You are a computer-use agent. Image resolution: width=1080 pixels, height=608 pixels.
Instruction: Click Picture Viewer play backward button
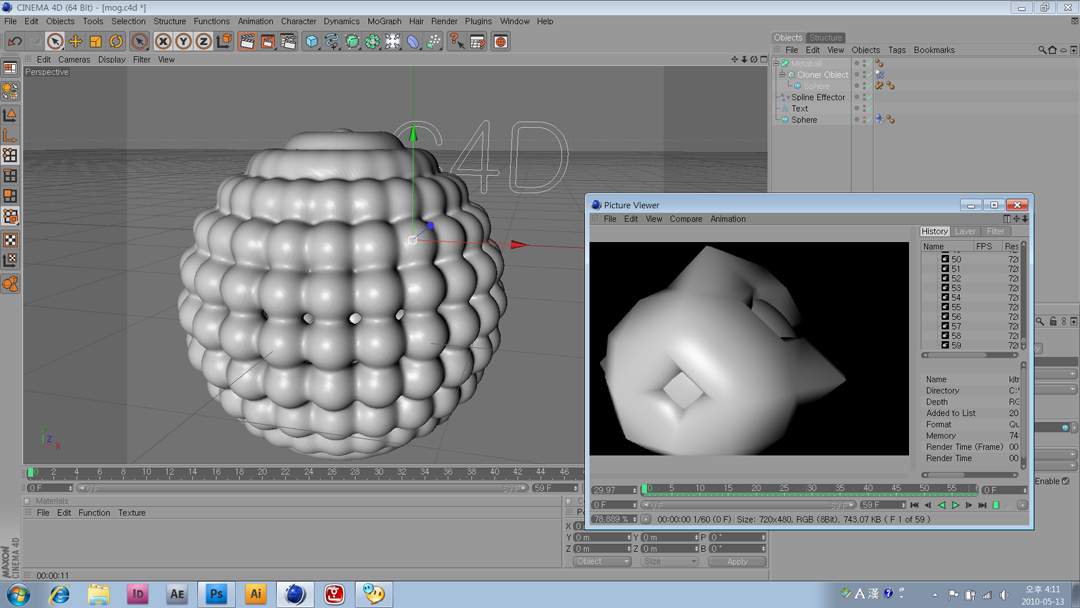click(942, 505)
